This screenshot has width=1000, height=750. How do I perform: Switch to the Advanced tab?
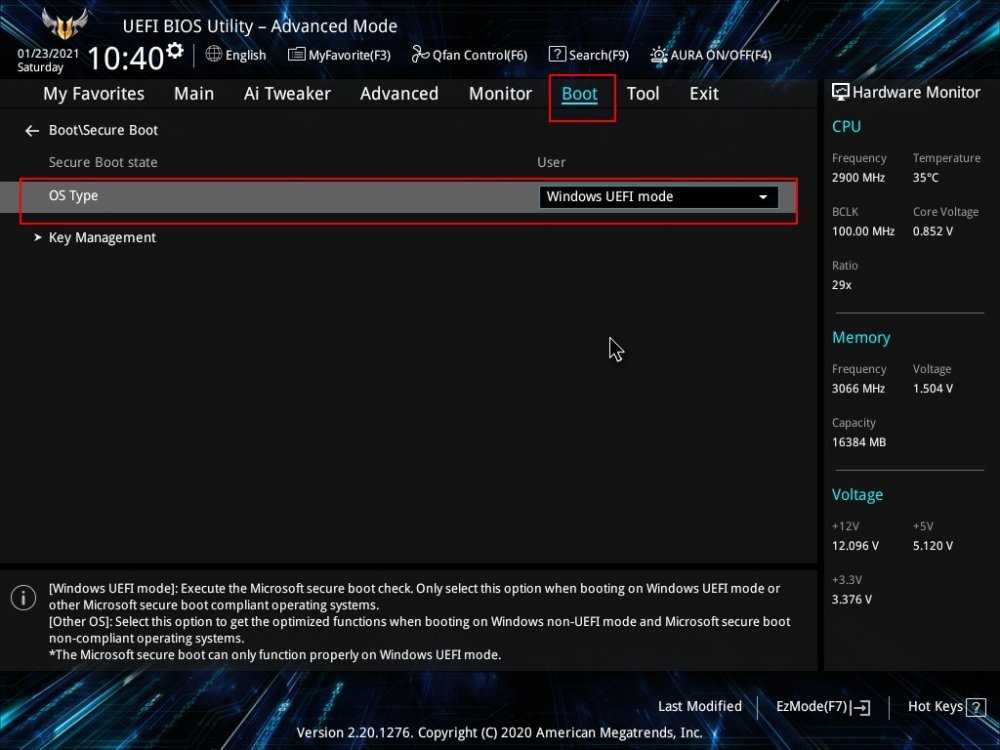(399, 94)
